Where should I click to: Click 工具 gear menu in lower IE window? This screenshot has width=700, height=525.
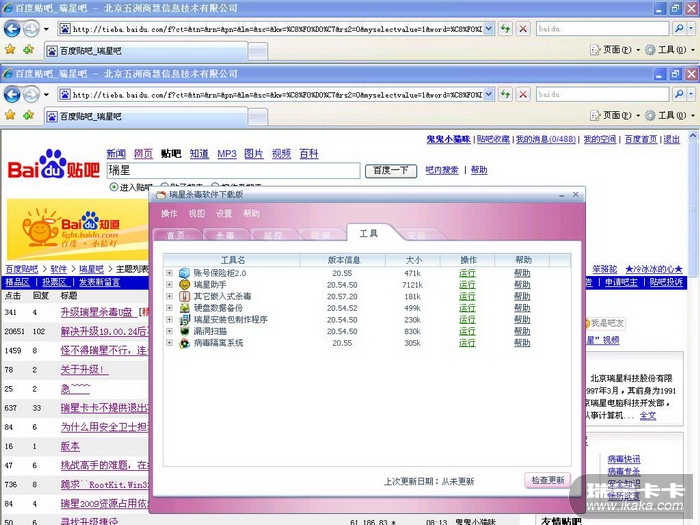point(670,115)
